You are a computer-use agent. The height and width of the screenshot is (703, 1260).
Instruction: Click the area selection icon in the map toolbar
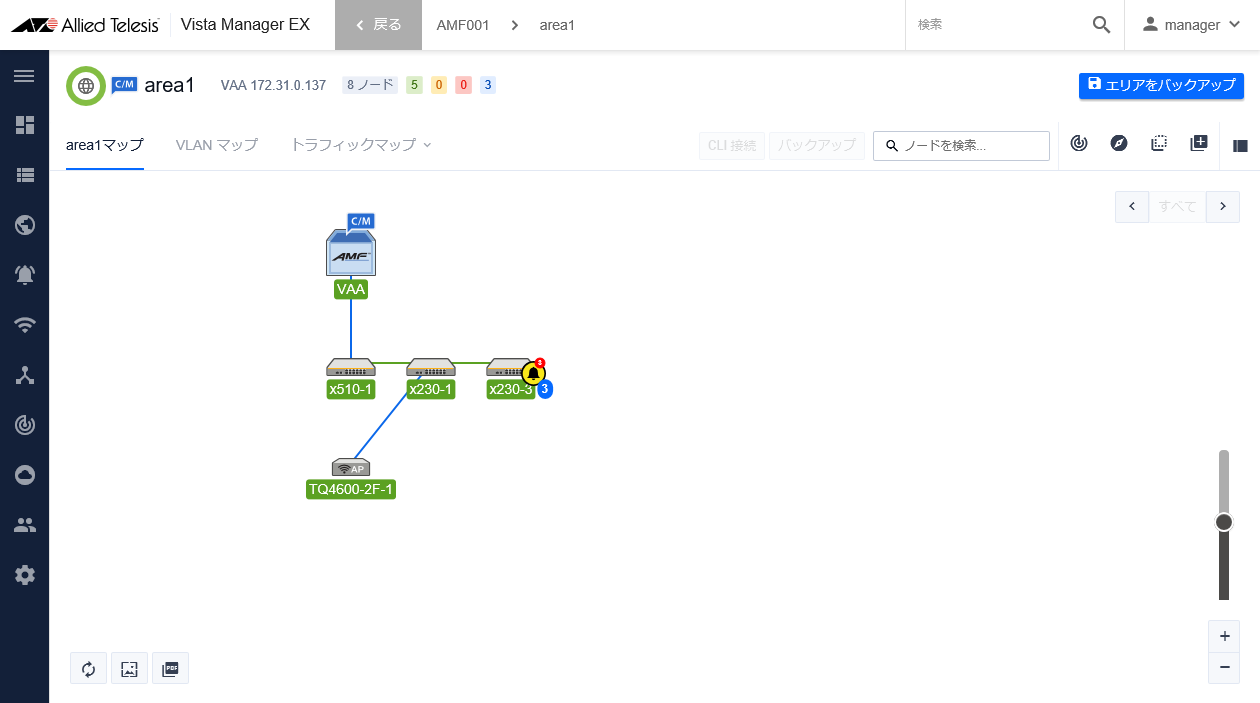click(x=1159, y=144)
